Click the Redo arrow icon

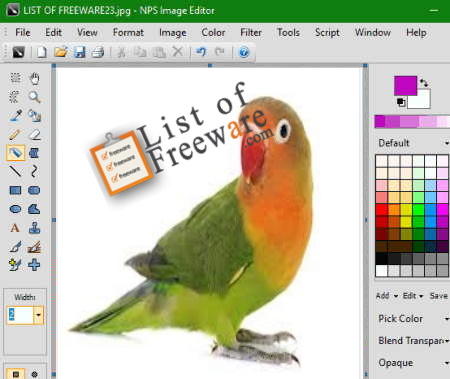point(220,52)
